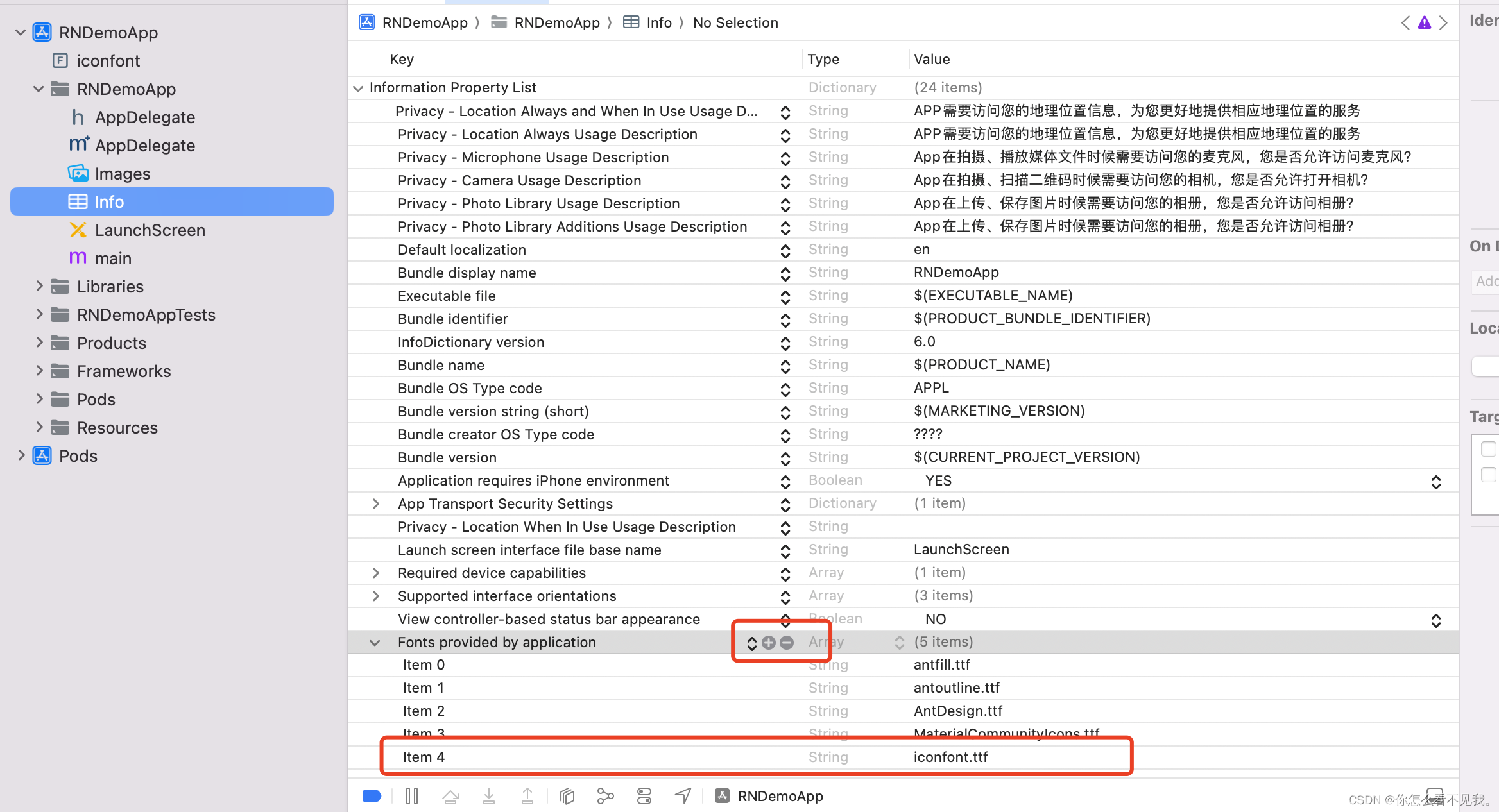Click the purple warning triangle icon
This screenshot has height=812, width=1499.
click(x=1424, y=23)
